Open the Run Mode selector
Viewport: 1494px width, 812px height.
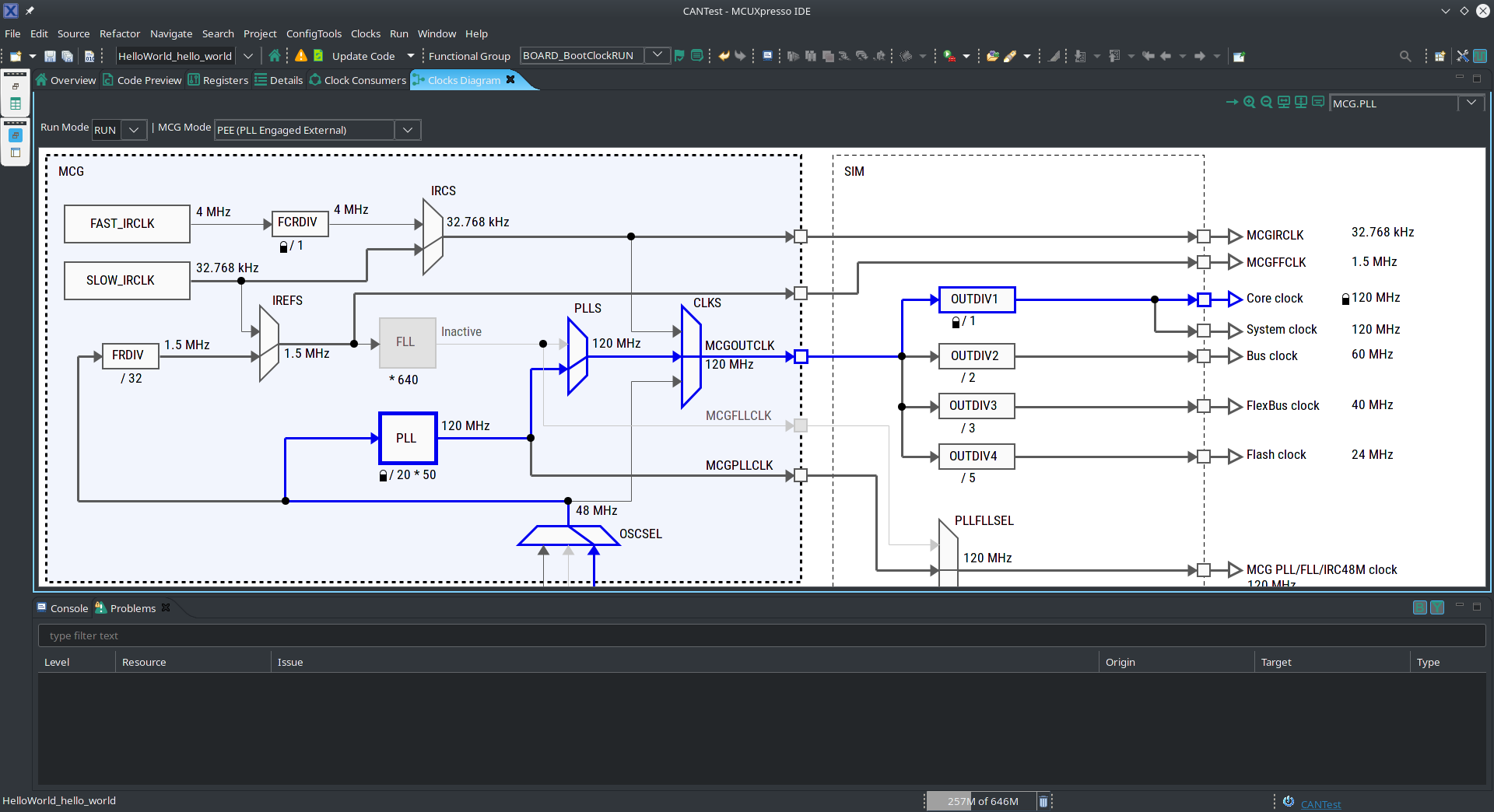coord(134,129)
